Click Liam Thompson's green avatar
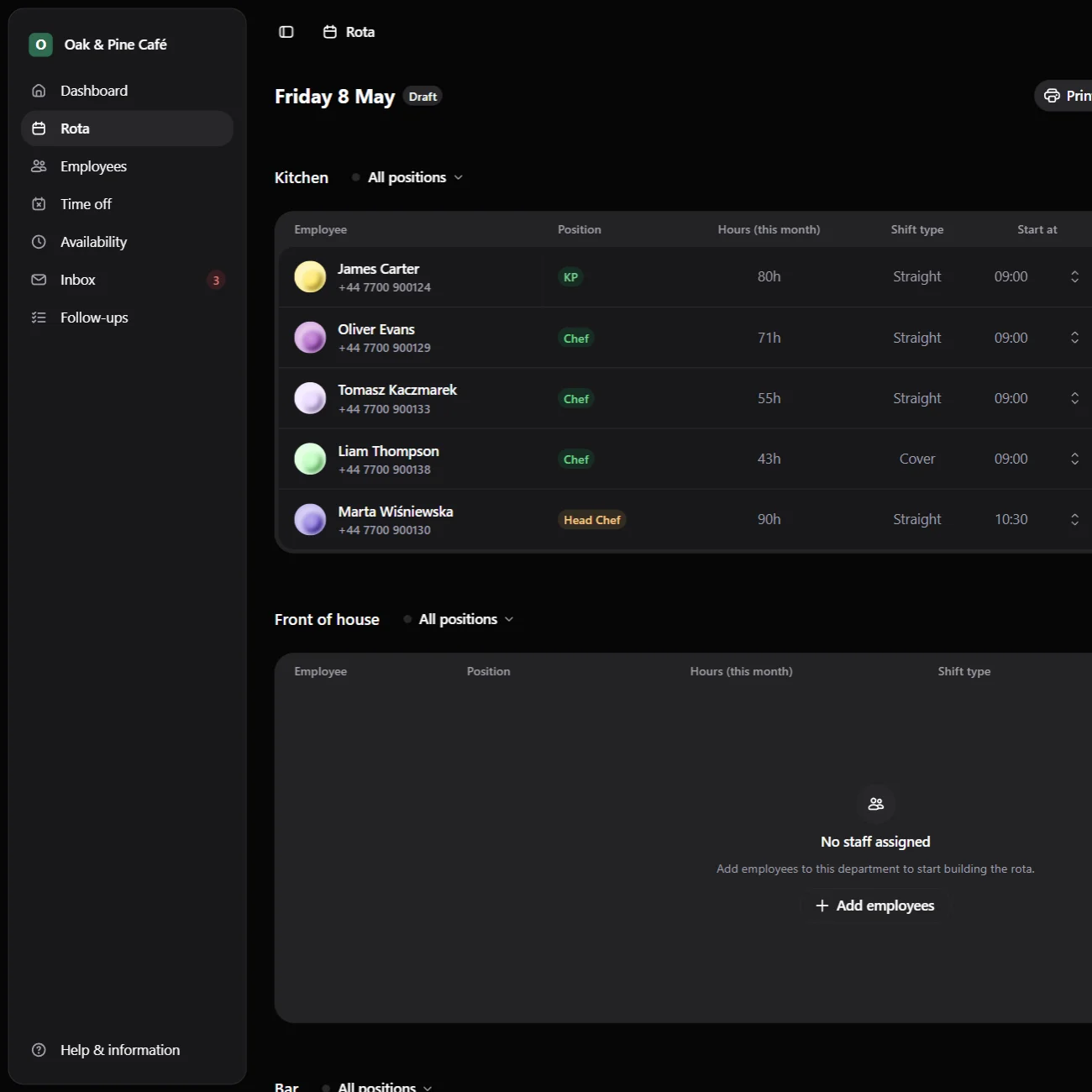This screenshot has width=1092, height=1092. click(310, 459)
